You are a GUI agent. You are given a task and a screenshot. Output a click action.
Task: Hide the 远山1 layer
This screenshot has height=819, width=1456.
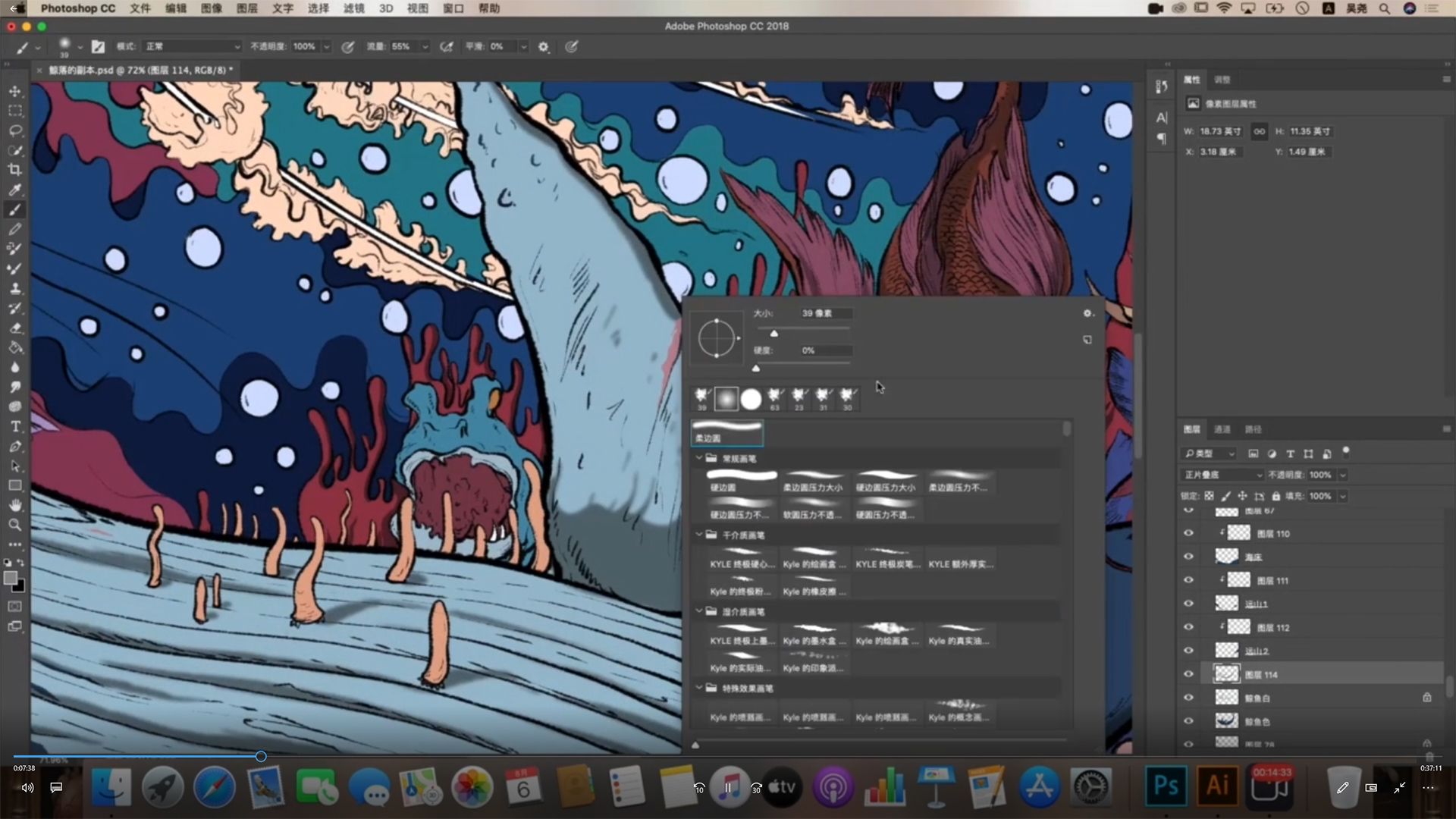(1188, 604)
